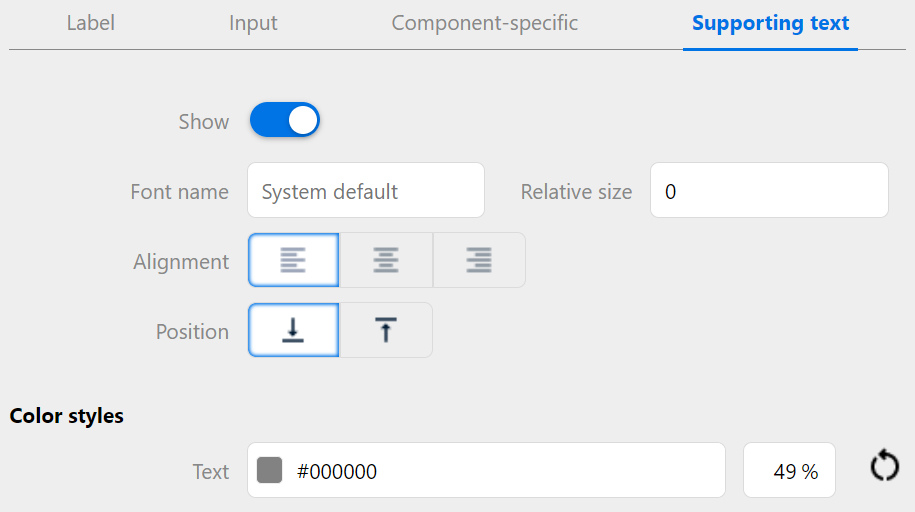This screenshot has width=915, height=512.
Task: Click the gray Text color swatch
Action: click(270, 471)
